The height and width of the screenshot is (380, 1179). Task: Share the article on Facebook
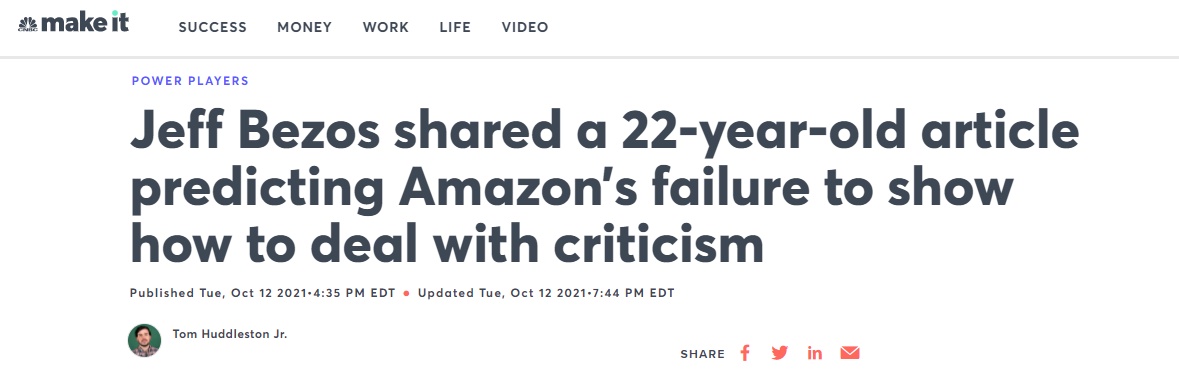744,353
